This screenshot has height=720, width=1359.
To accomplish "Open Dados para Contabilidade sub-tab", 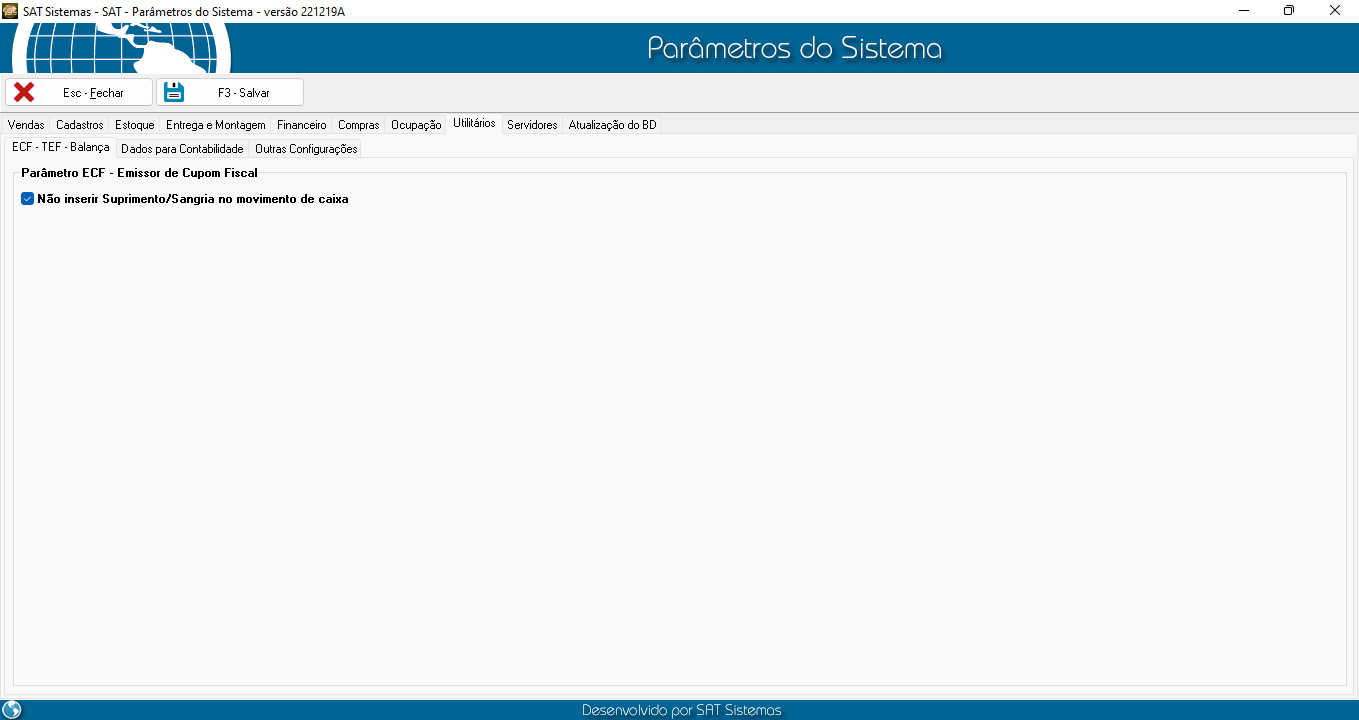I will click(182, 149).
